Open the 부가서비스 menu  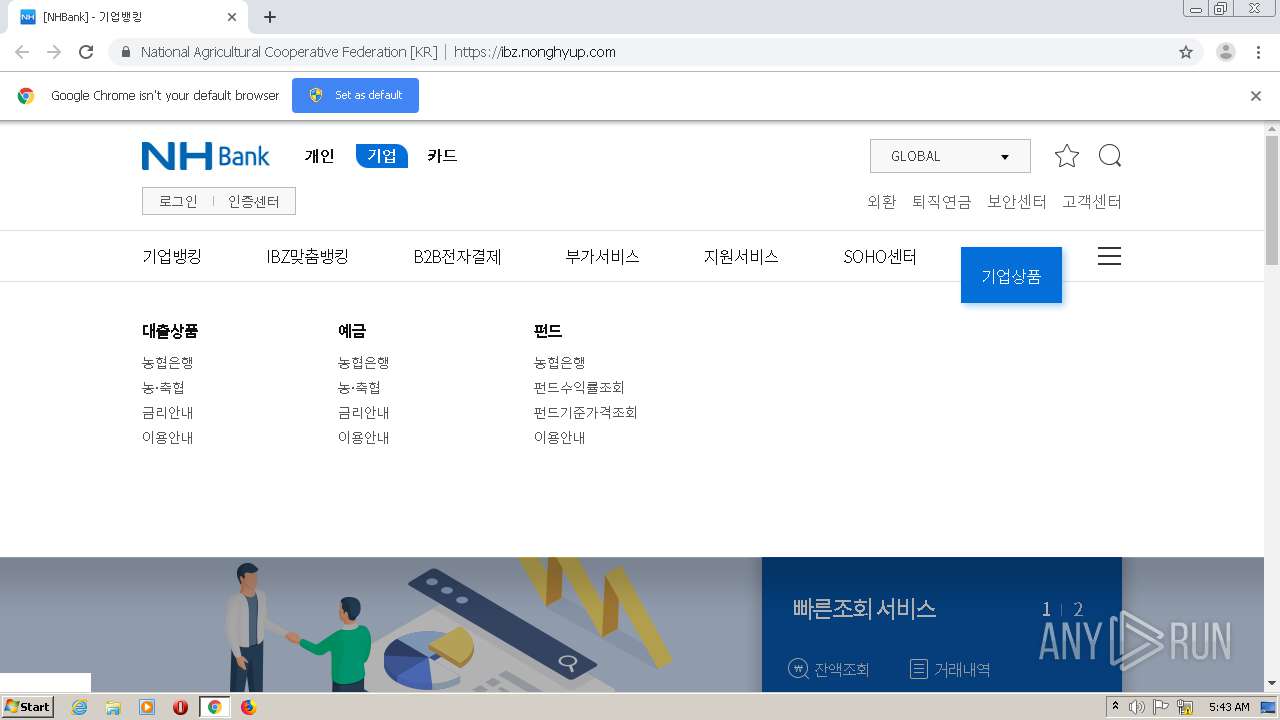pyautogui.click(x=602, y=256)
